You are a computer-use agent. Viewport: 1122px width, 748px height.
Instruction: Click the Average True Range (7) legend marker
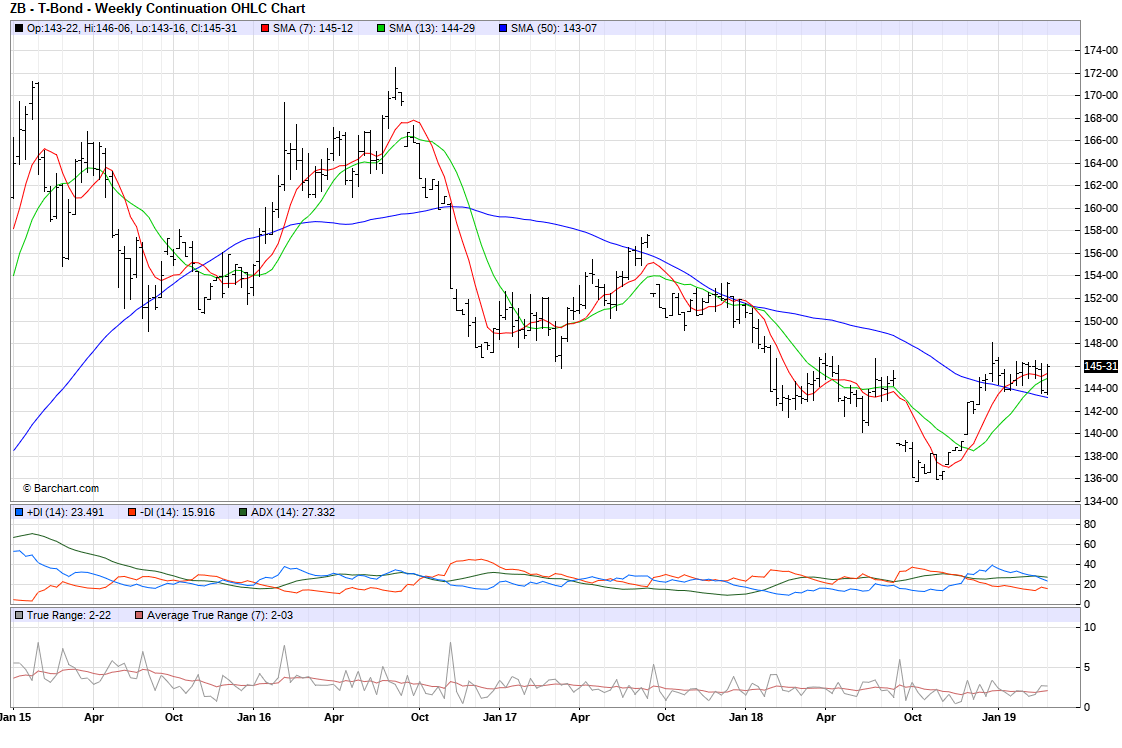[139, 615]
